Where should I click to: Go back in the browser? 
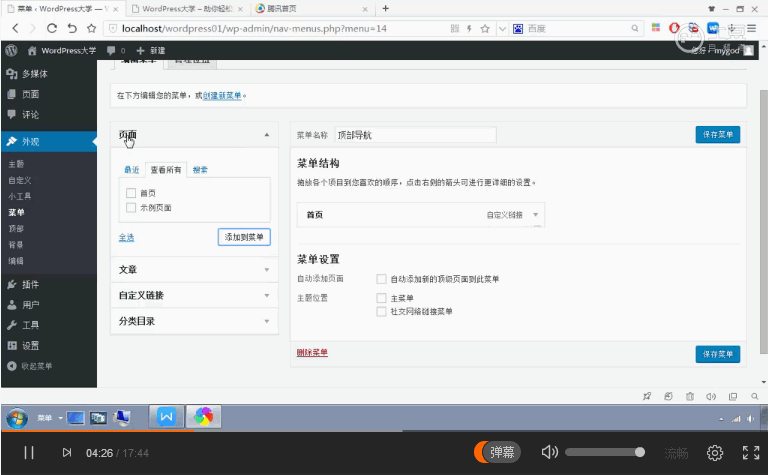[x=15, y=28]
